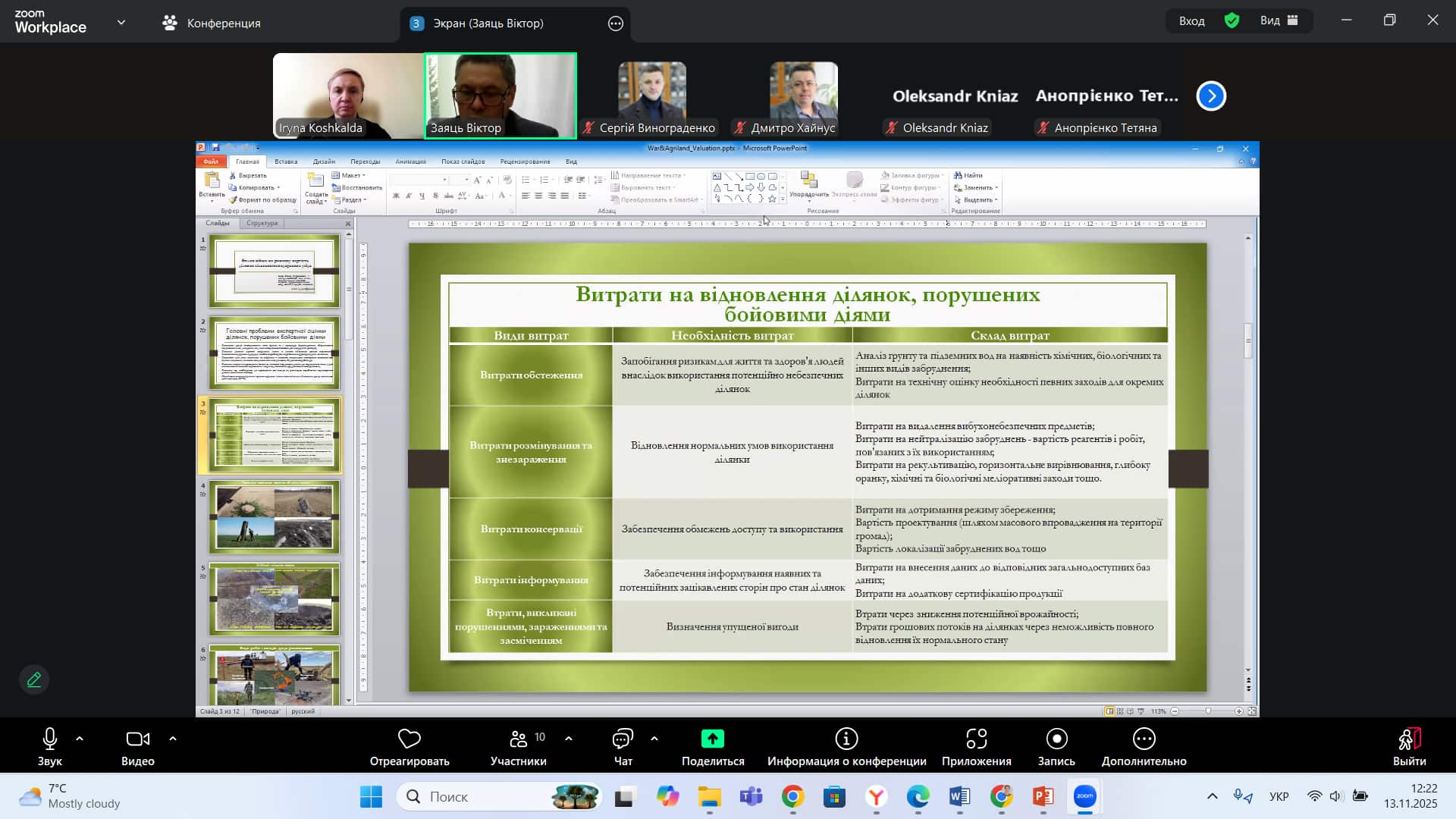Open Дополнительно more options icon
The width and height of the screenshot is (1456, 819).
pos(1144,739)
